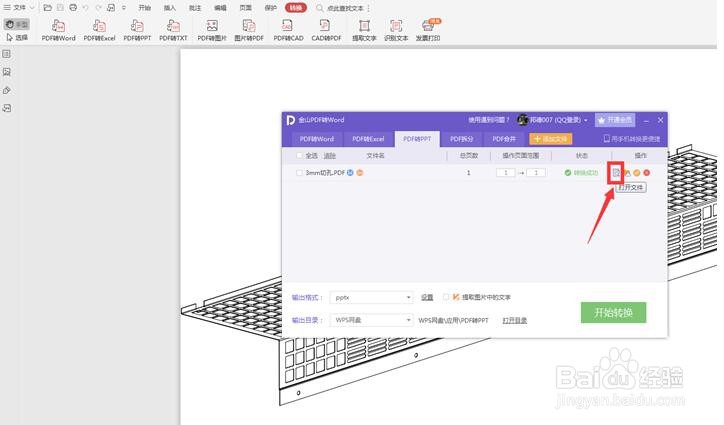The image size is (724, 425).
Task: Switch to the 页面 ribbon tab
Action: pos(246,8)
